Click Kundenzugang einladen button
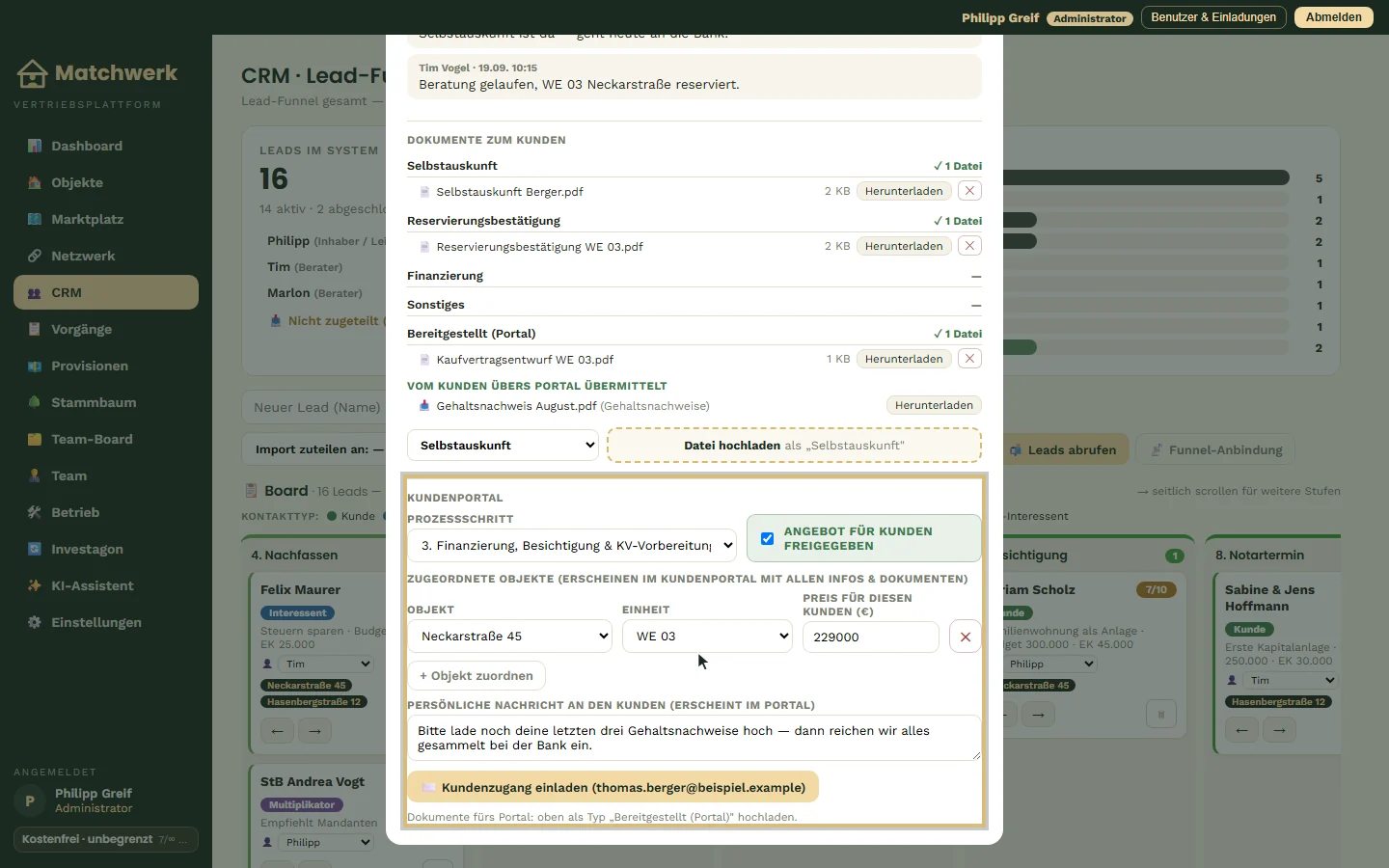 click(x=613, y=787)
